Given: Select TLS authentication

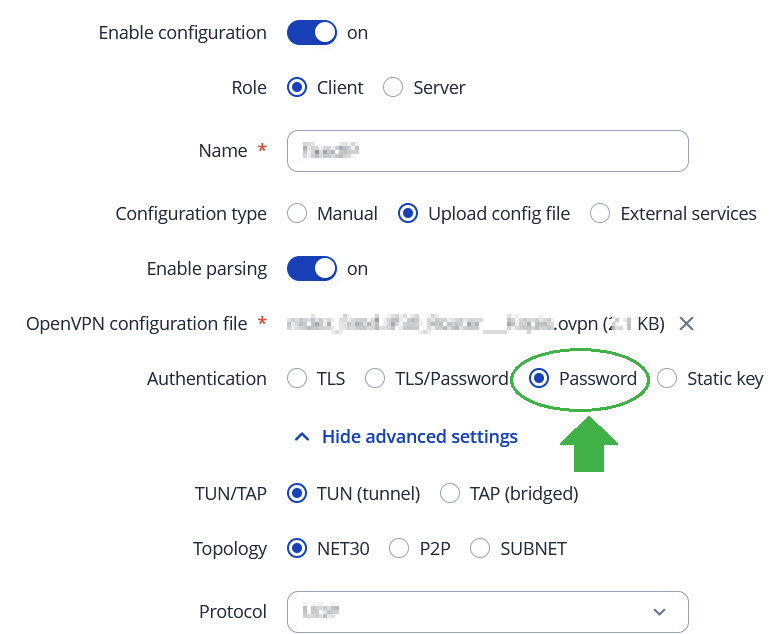Looking at the screenshot, I should click(x=296, y=379).
